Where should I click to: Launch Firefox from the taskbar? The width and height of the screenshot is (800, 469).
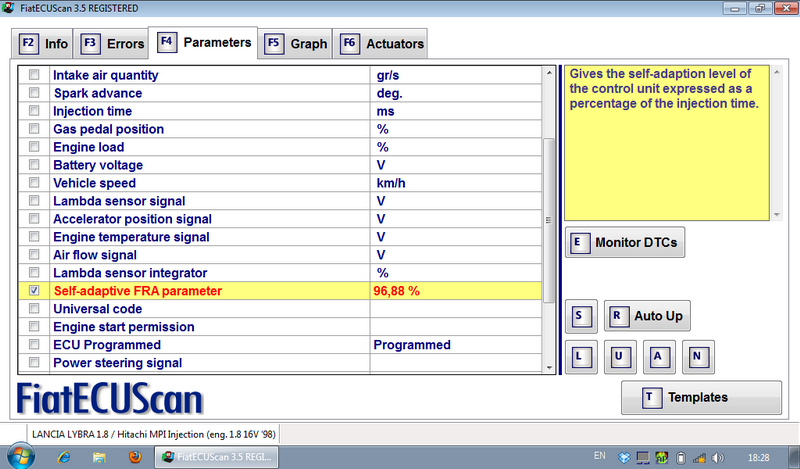135,457
